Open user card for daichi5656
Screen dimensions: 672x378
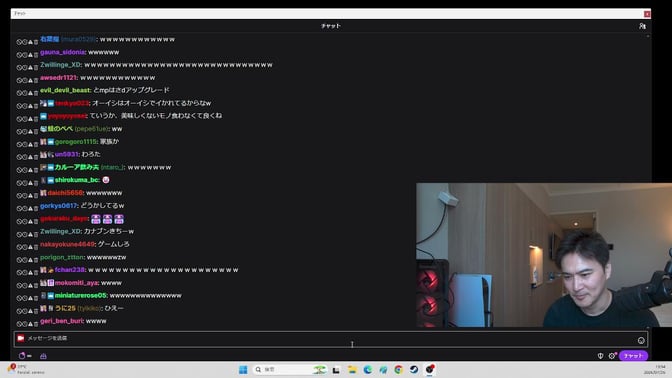(65, 193)
